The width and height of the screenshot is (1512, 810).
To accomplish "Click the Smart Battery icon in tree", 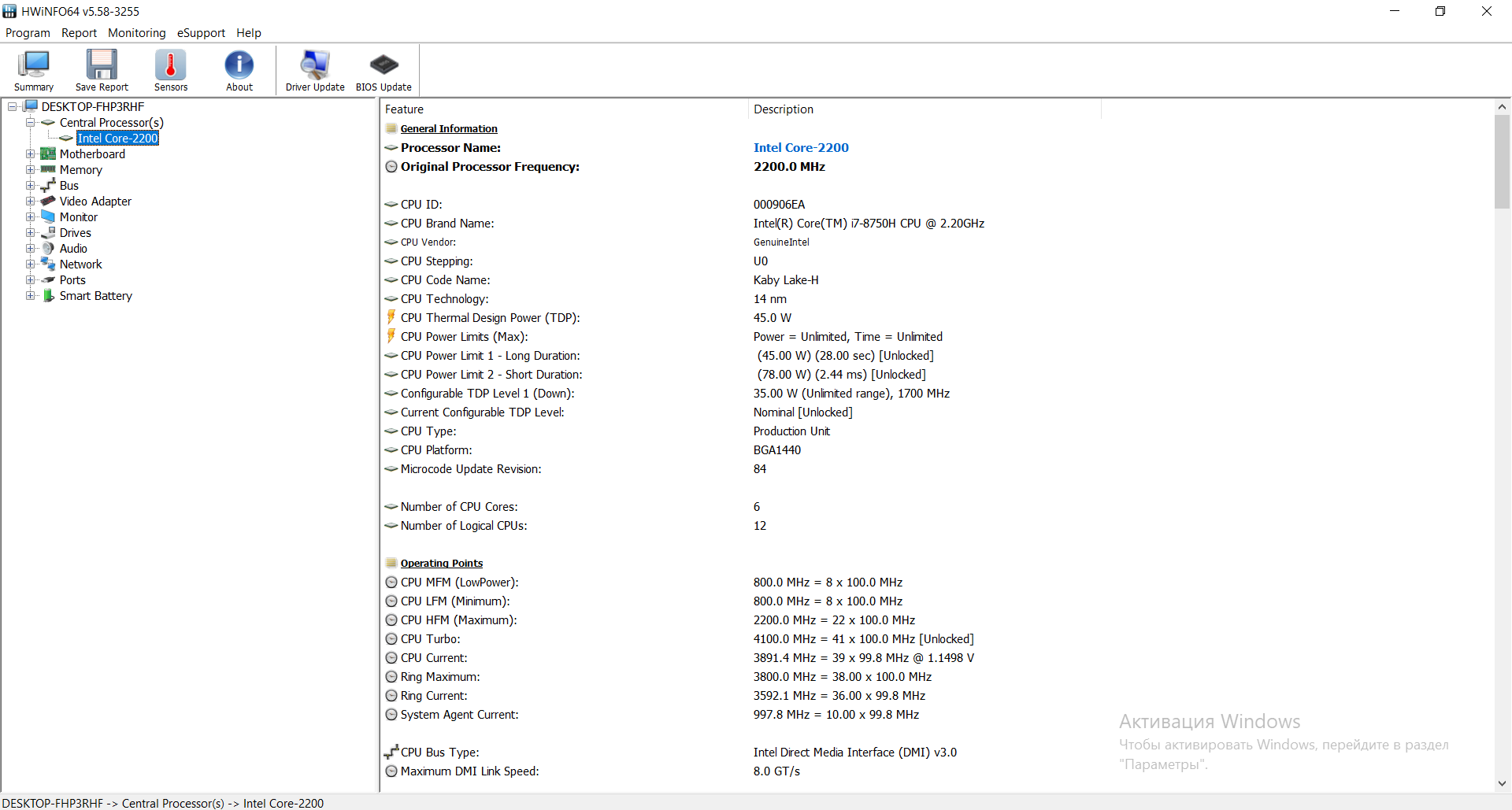I will tap(48, 295).
